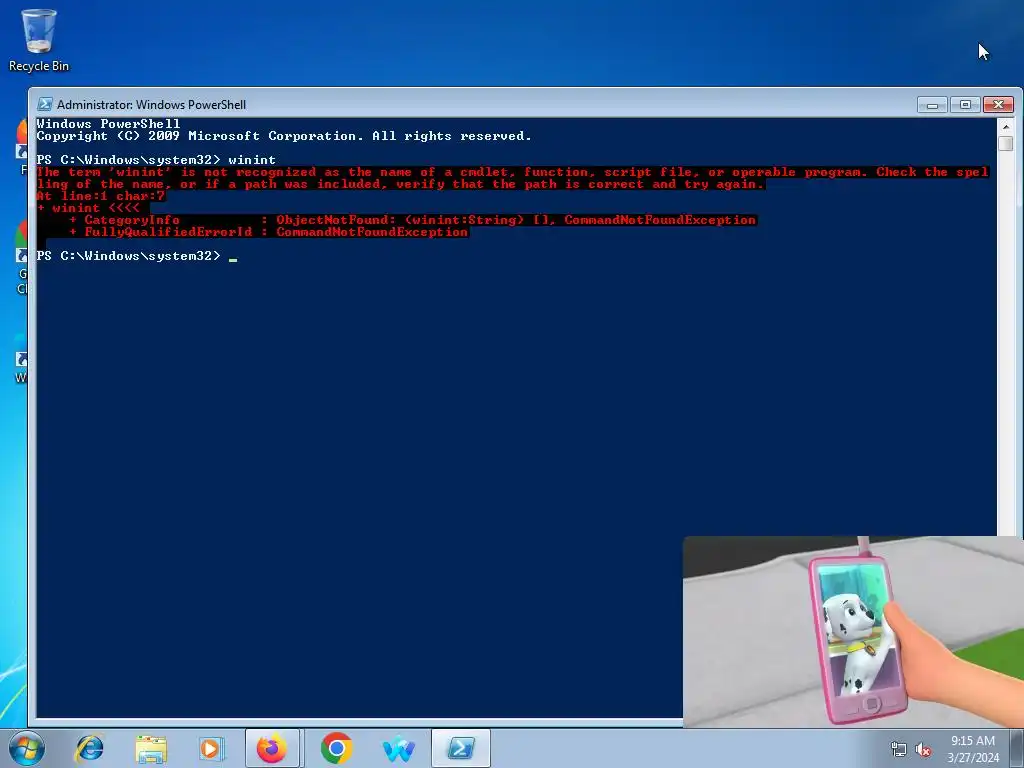1024x768 pixels.
Task: Click the 'Copyright (C) 2009 Microsoft Corporation' line
Action: tap(284, 136)
